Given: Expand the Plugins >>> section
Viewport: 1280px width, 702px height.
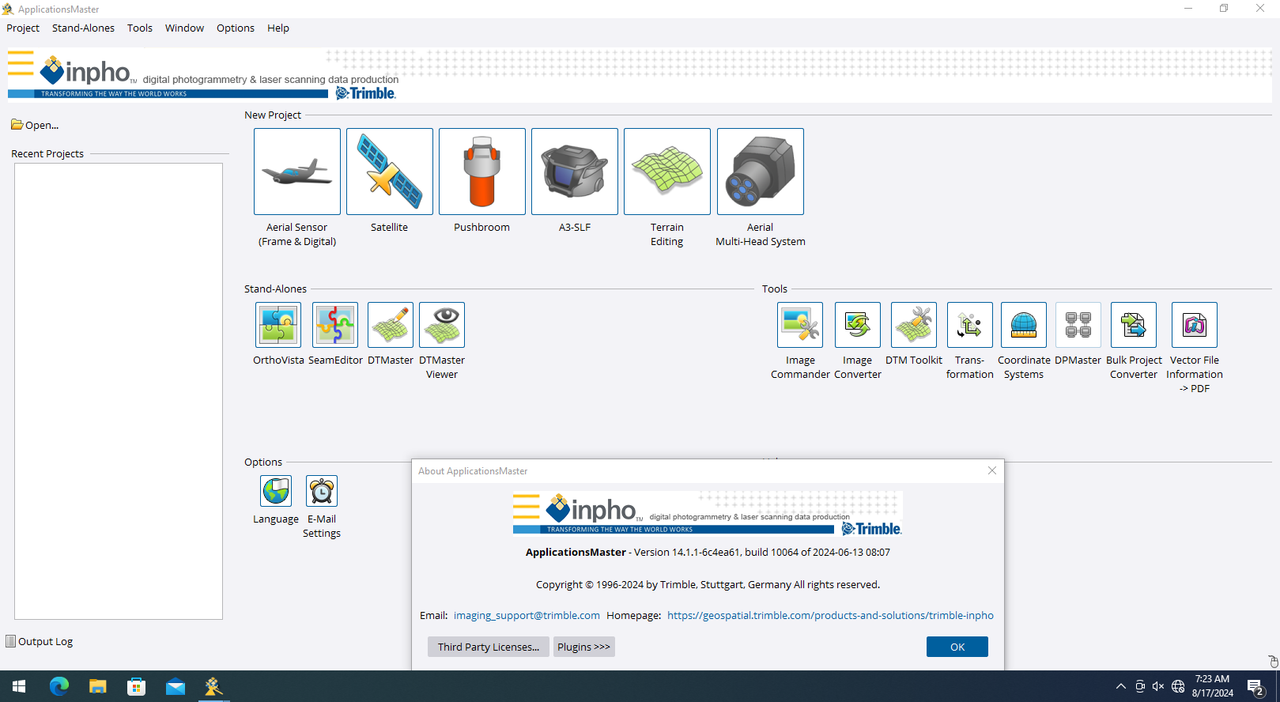Looking at the screenshot, I should [584, 647].
